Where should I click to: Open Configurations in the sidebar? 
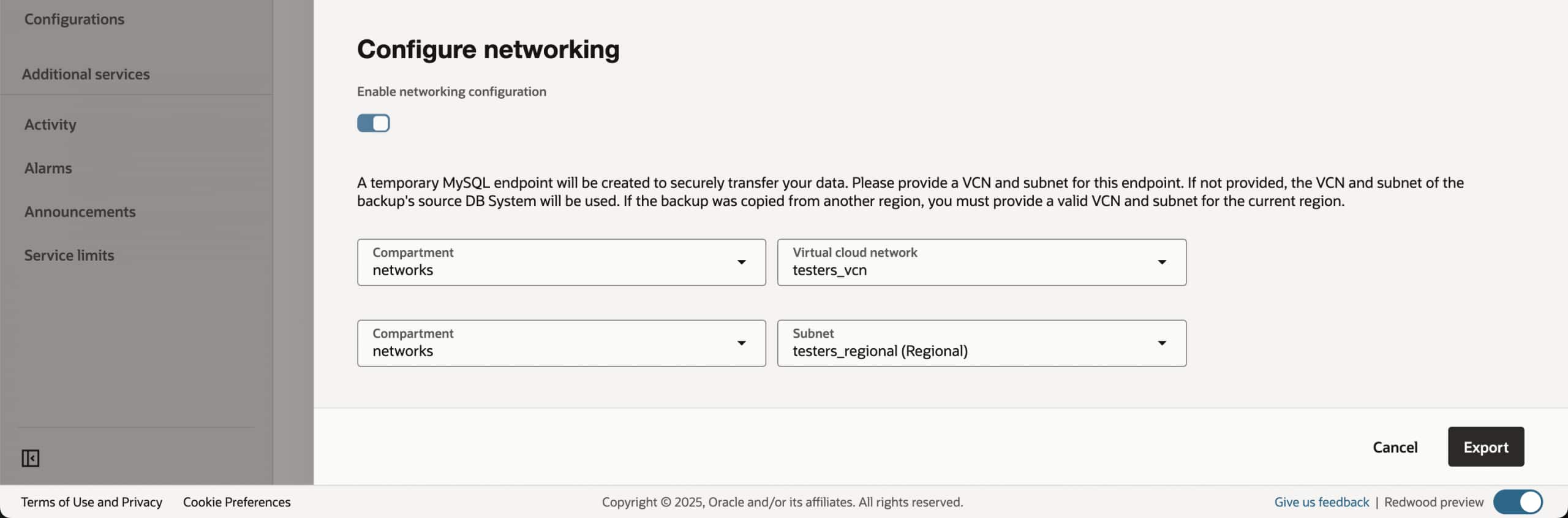coord(74,20)
